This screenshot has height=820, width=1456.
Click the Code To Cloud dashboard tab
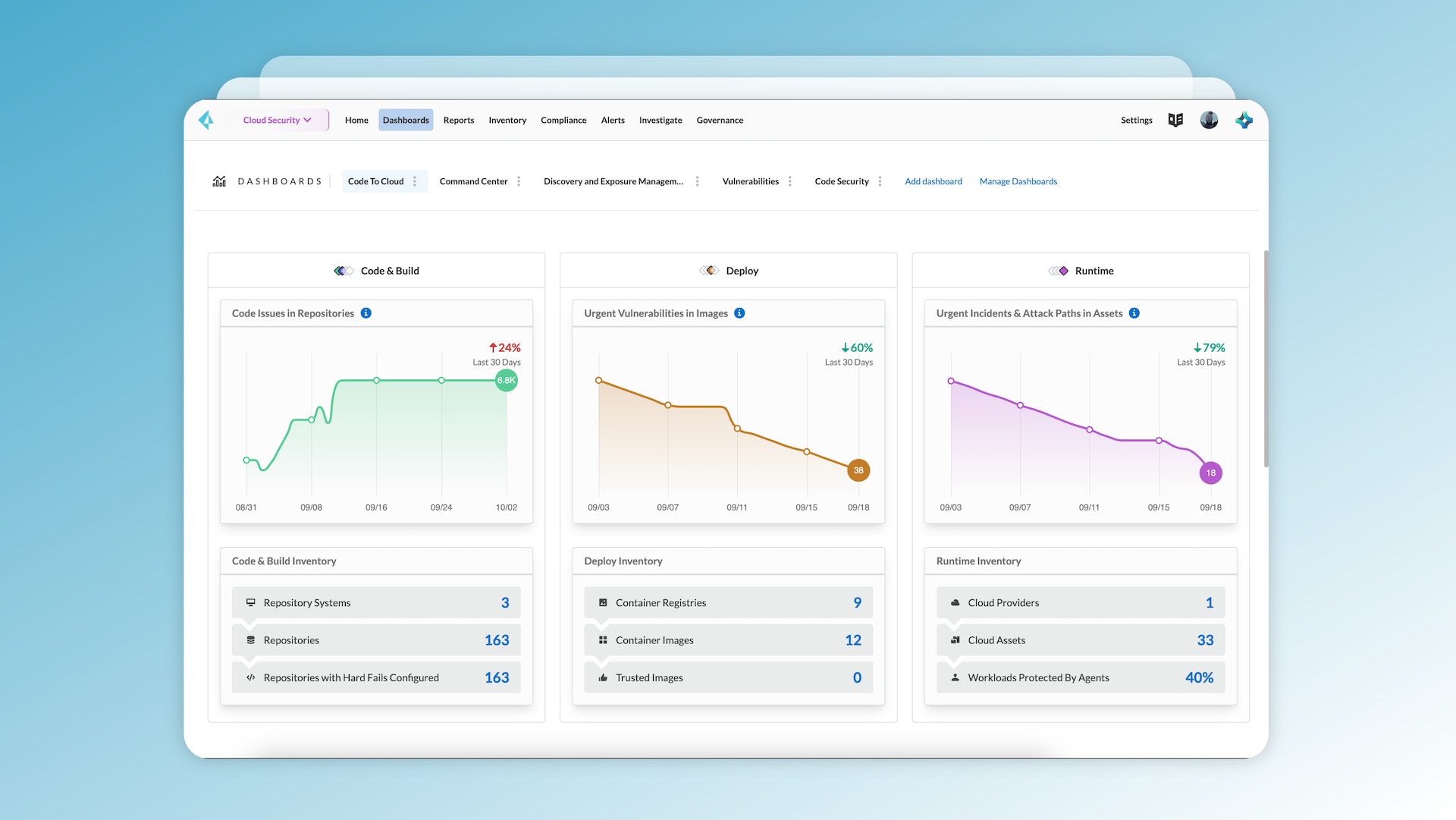click(375, 181)
